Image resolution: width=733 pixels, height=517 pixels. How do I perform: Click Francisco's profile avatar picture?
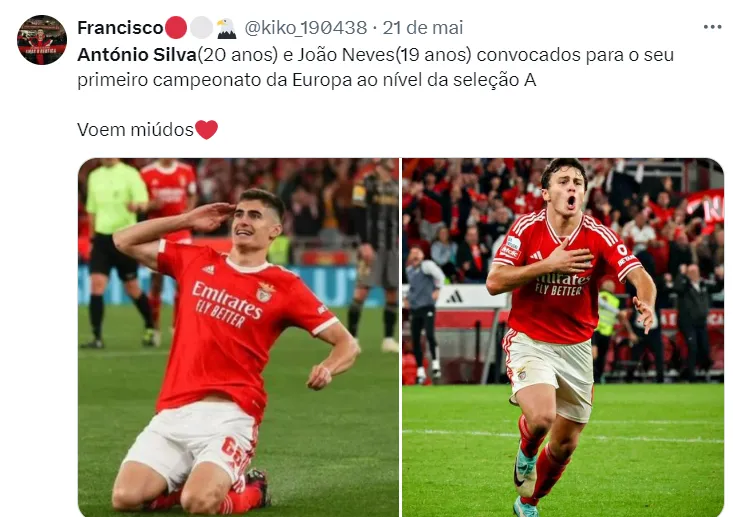click(42, 40)
